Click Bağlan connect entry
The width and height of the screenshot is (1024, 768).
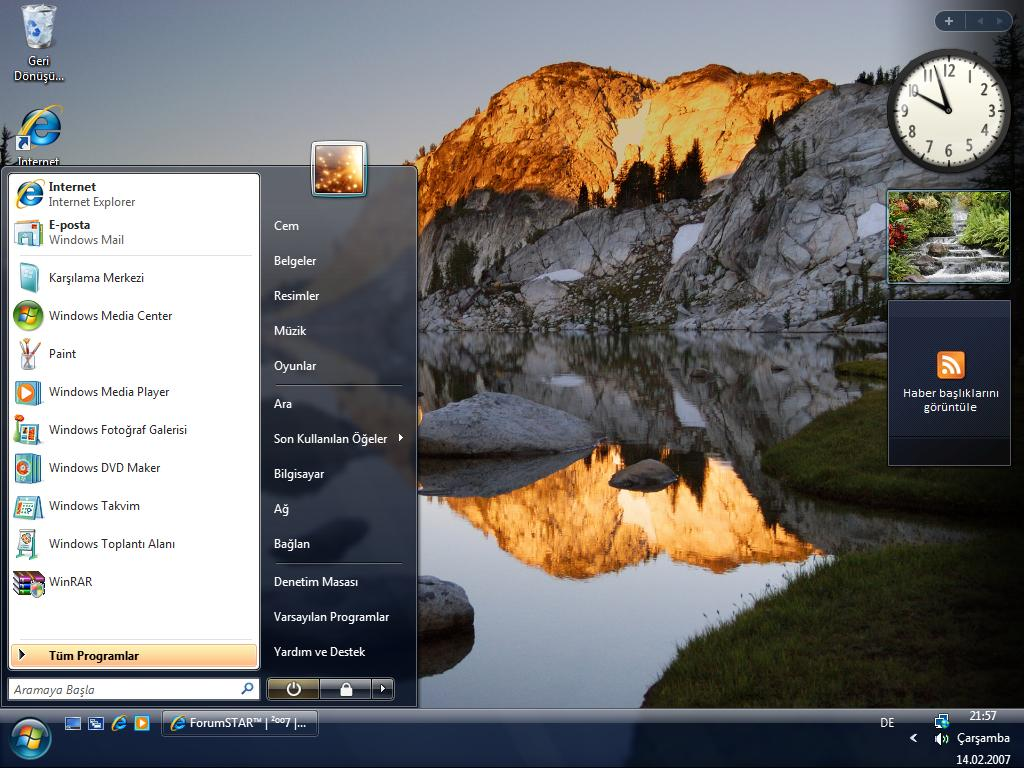[x=338, y=543]
